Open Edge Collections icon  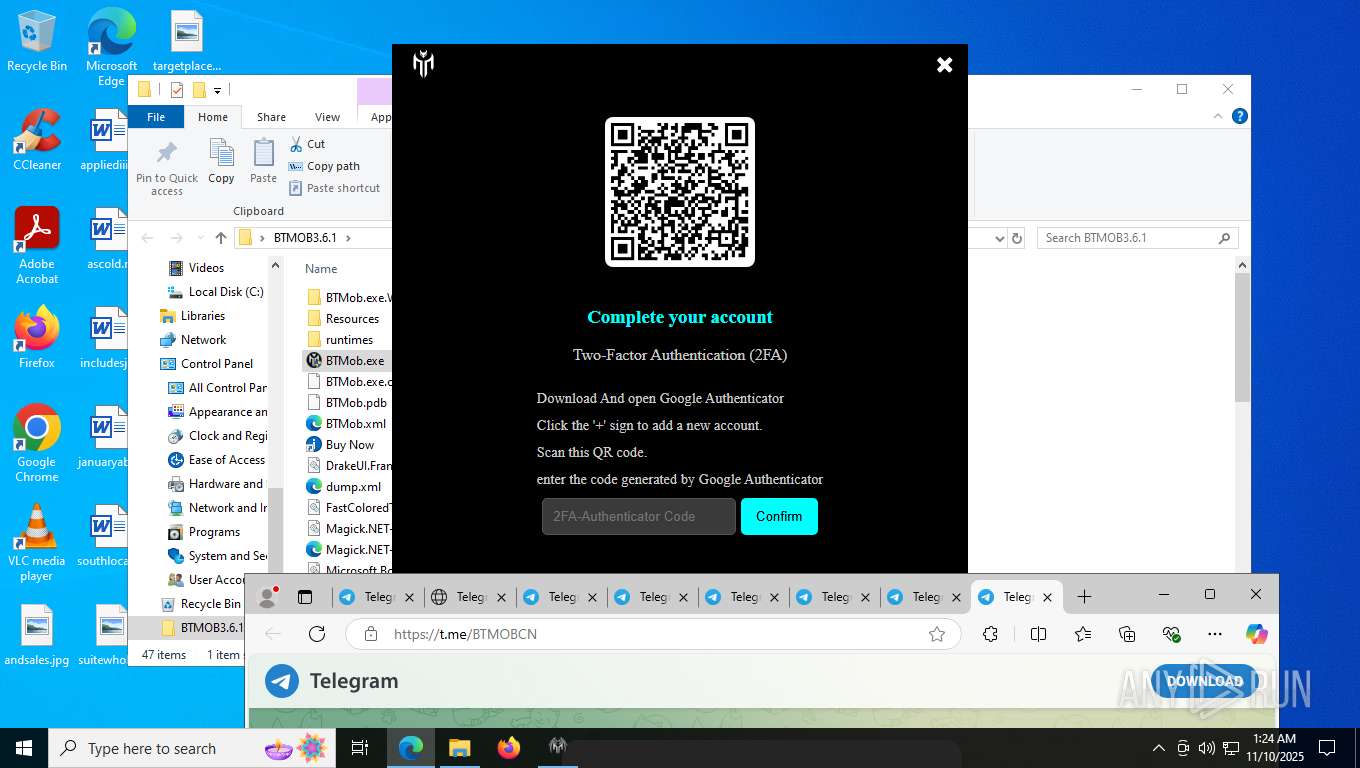click(1127, 634)
